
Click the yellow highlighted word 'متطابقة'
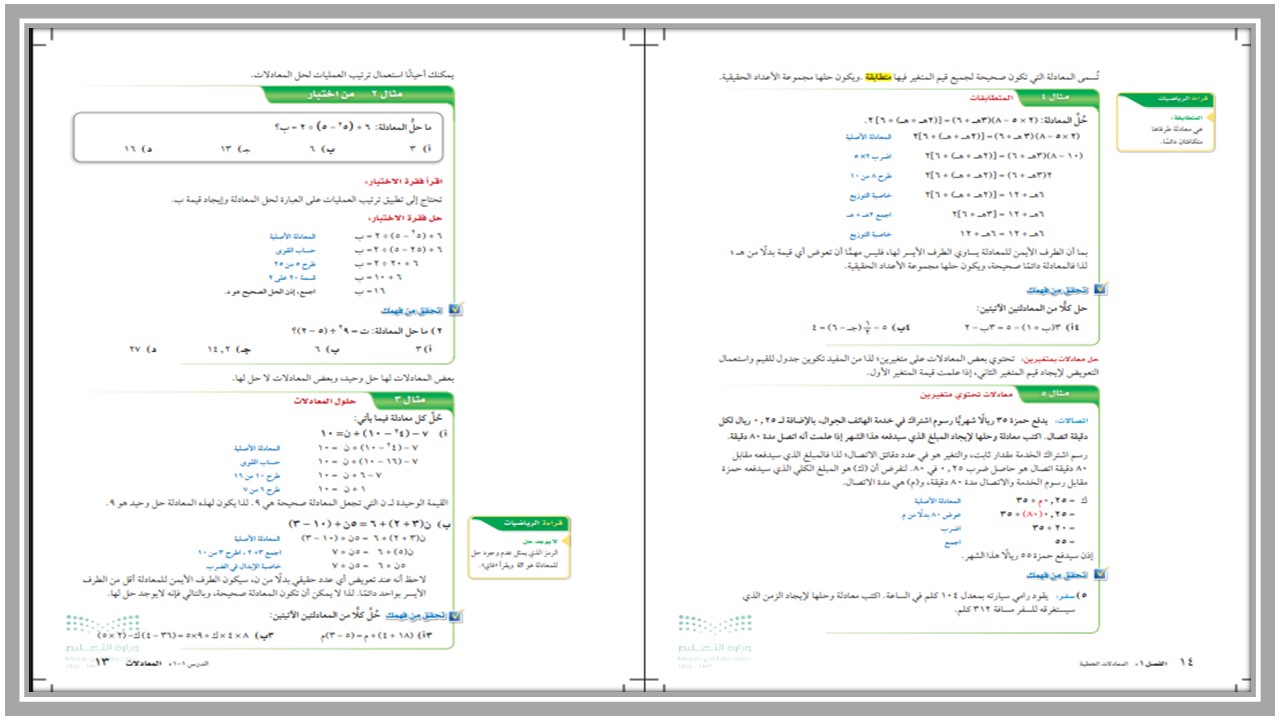point(881,76)
